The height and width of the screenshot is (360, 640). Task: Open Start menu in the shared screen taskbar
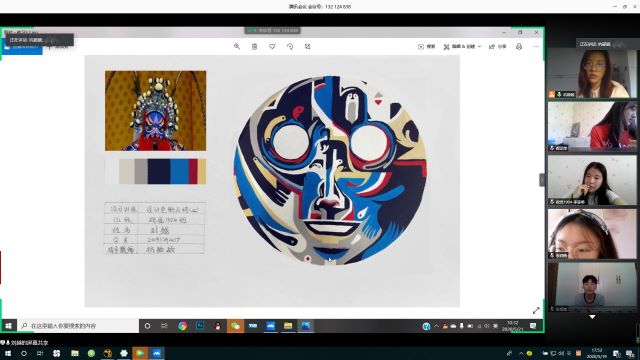[x=8, y=326]
